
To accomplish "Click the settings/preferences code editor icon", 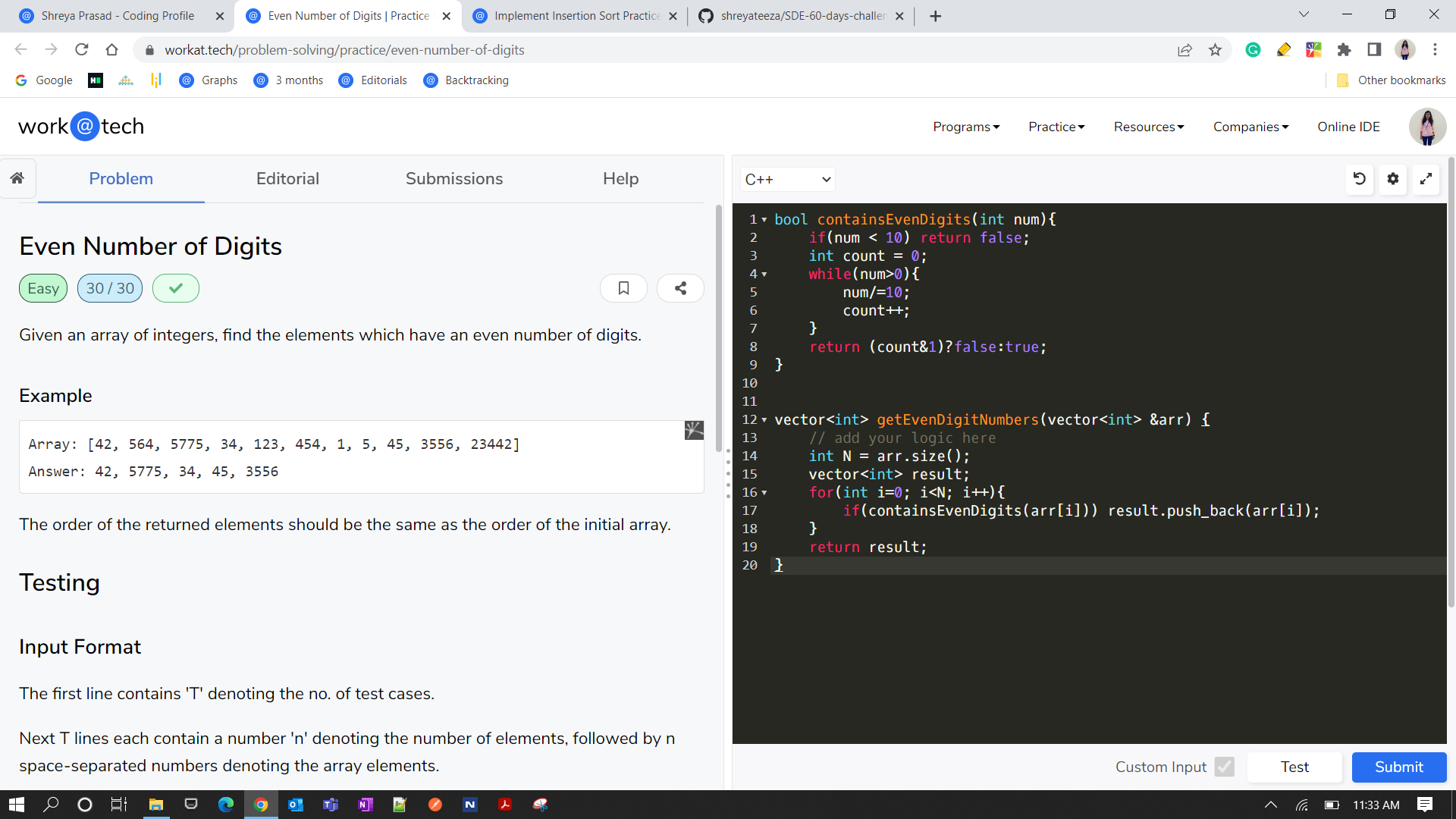I will point(1393,178).
